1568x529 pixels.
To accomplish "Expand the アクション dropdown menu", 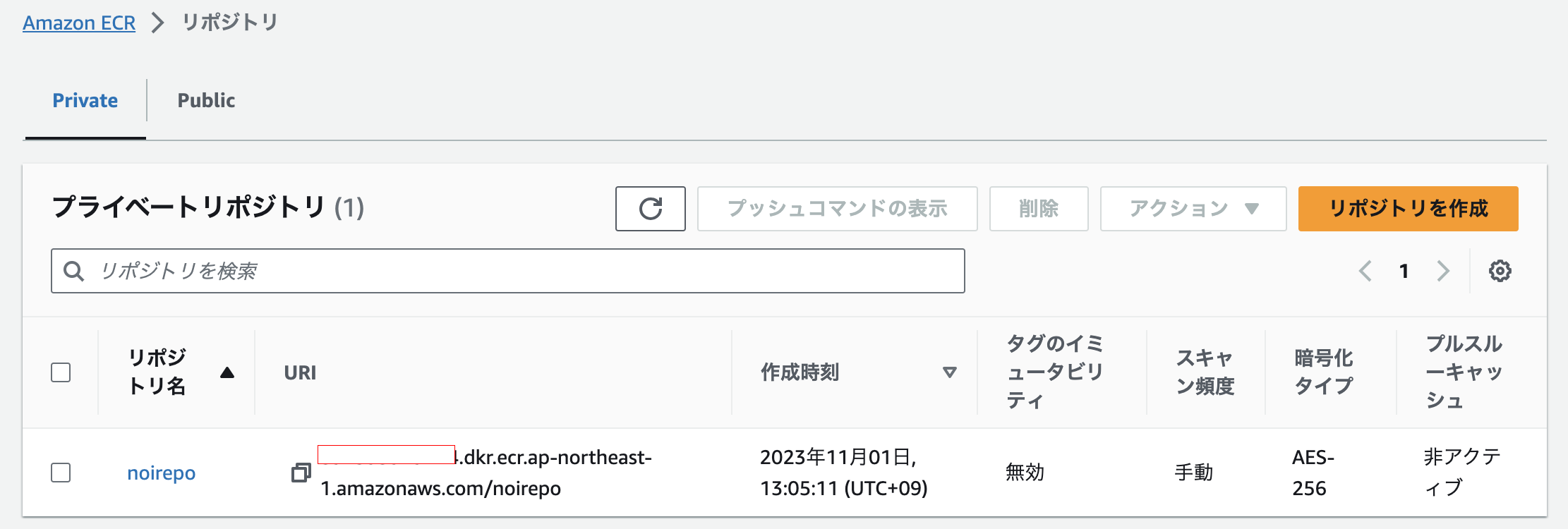I will coord(1193,209).
